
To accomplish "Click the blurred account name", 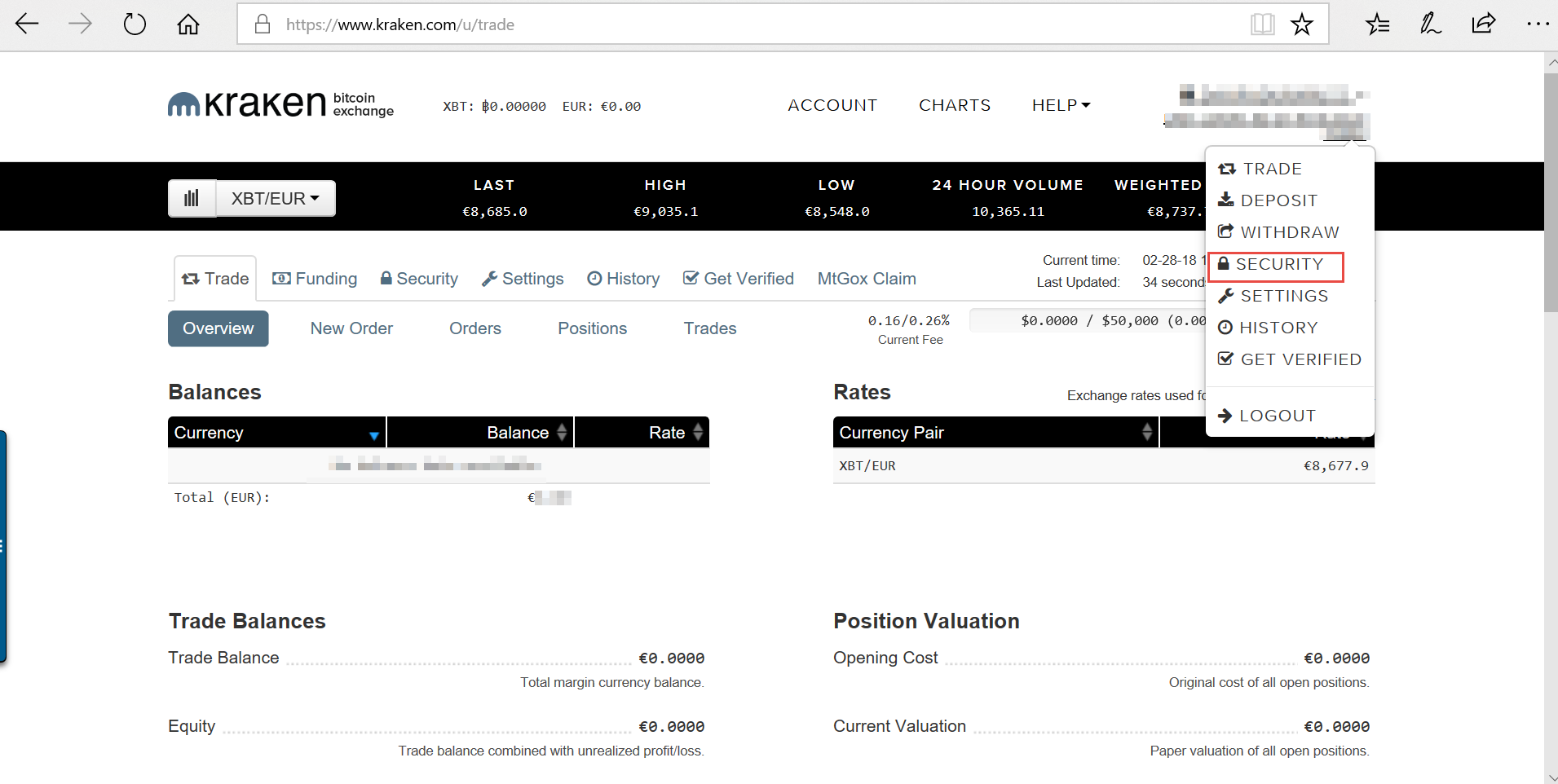I will (x=1268, y=112).
